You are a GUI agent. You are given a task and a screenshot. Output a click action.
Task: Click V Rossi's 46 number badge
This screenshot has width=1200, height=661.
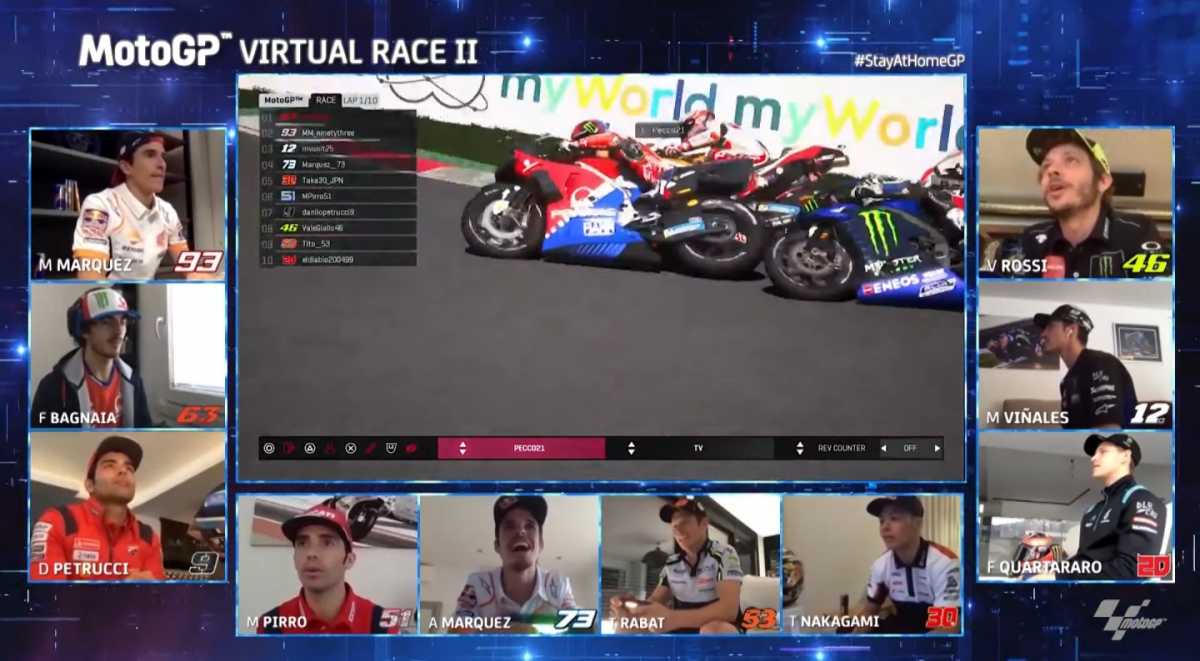pos(1145,264)
